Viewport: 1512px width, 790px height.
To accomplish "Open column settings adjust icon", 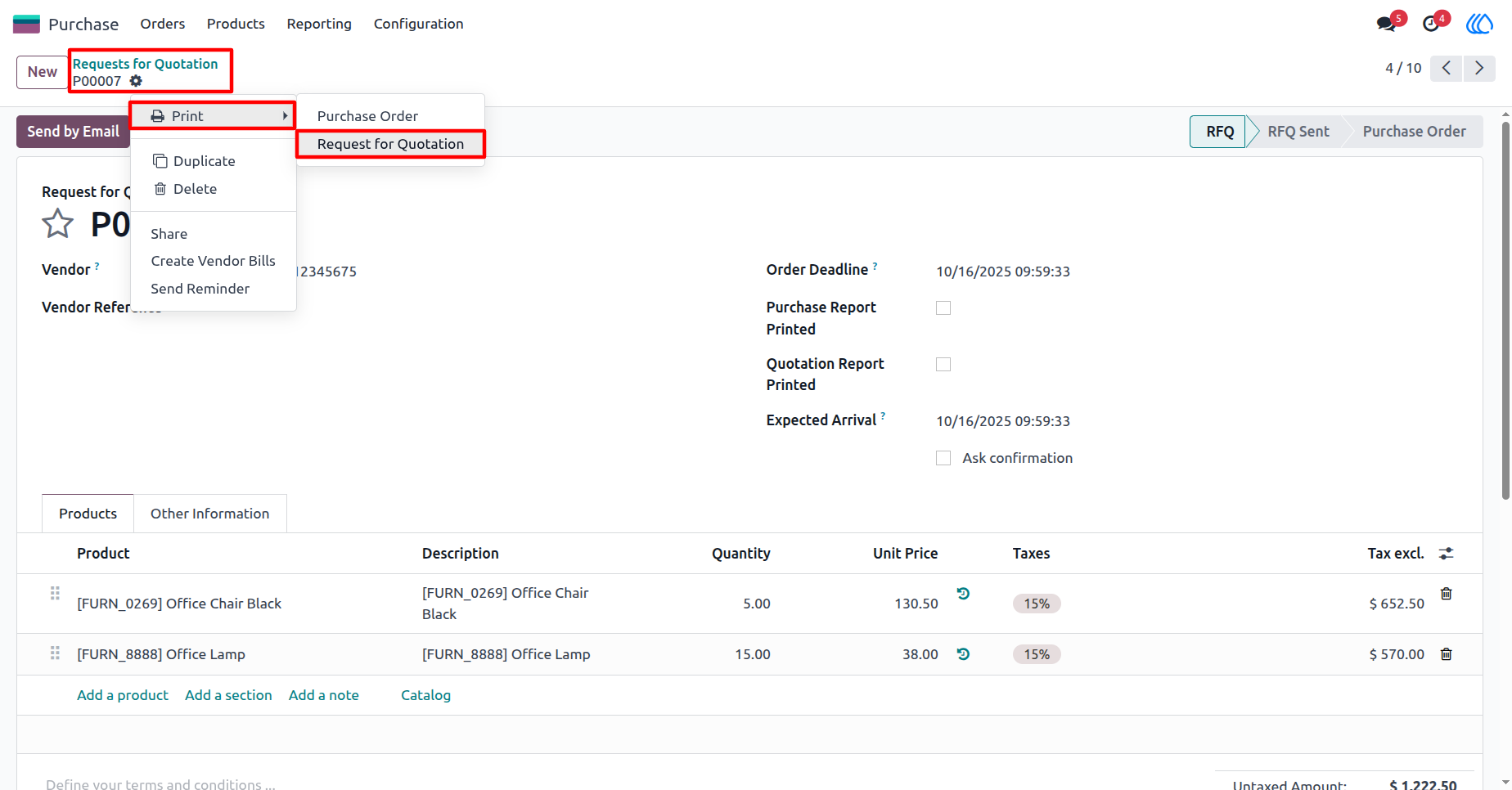I will click(1446, 554).
